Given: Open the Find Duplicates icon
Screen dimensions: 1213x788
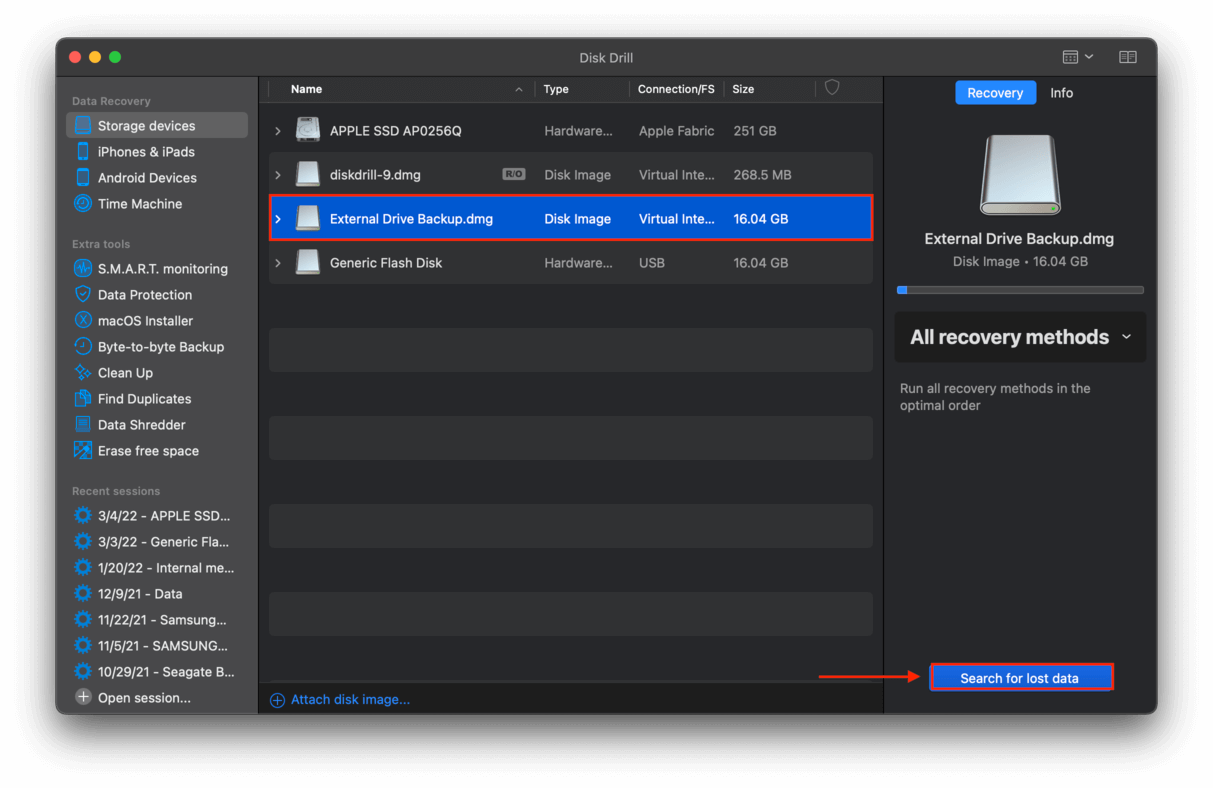Looking at the screenshot, I should pos(83,399).
